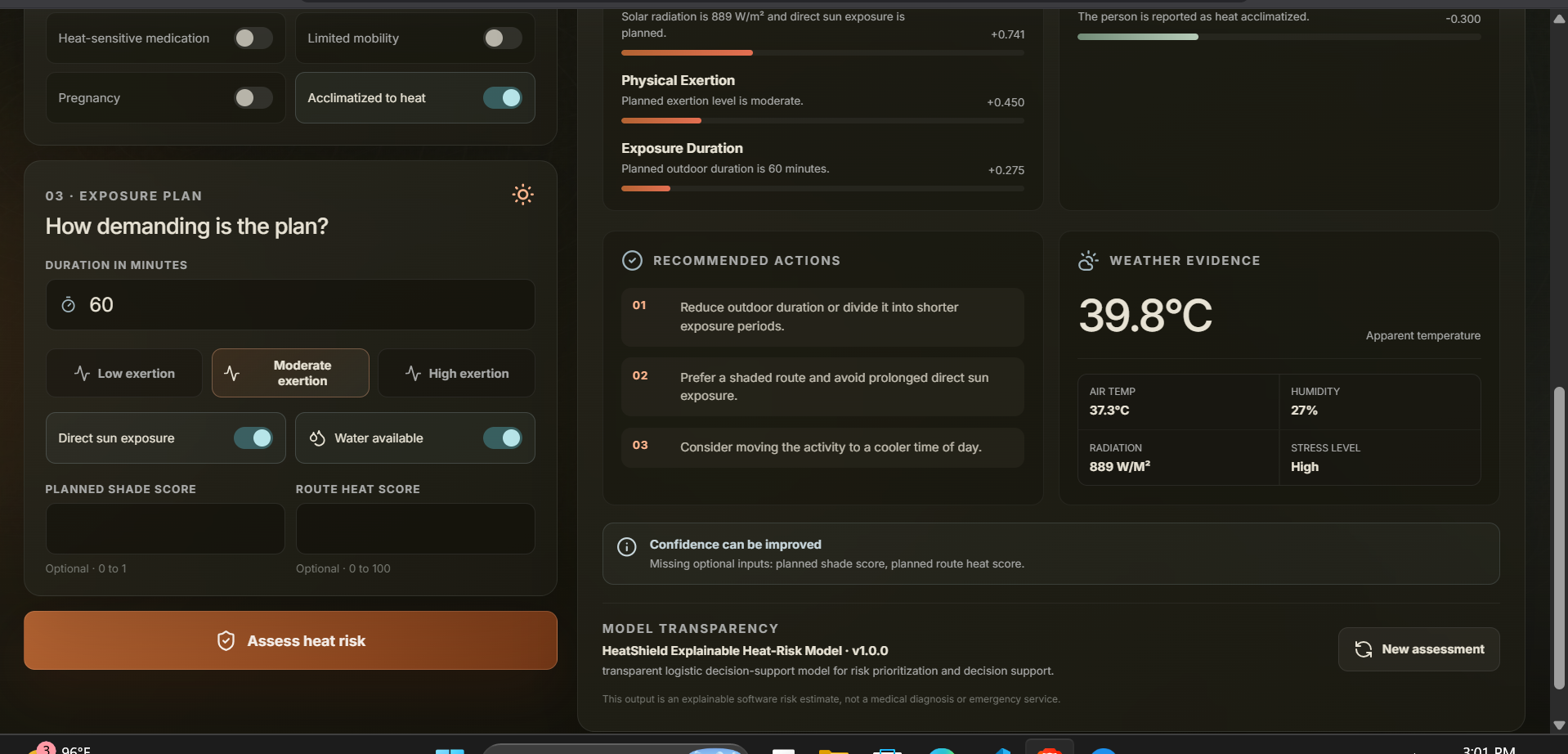This screenshot has height=754, width=1568.
Task: Click the info icon beside Confidence can be improved
Action: click(x=626, y=547)
